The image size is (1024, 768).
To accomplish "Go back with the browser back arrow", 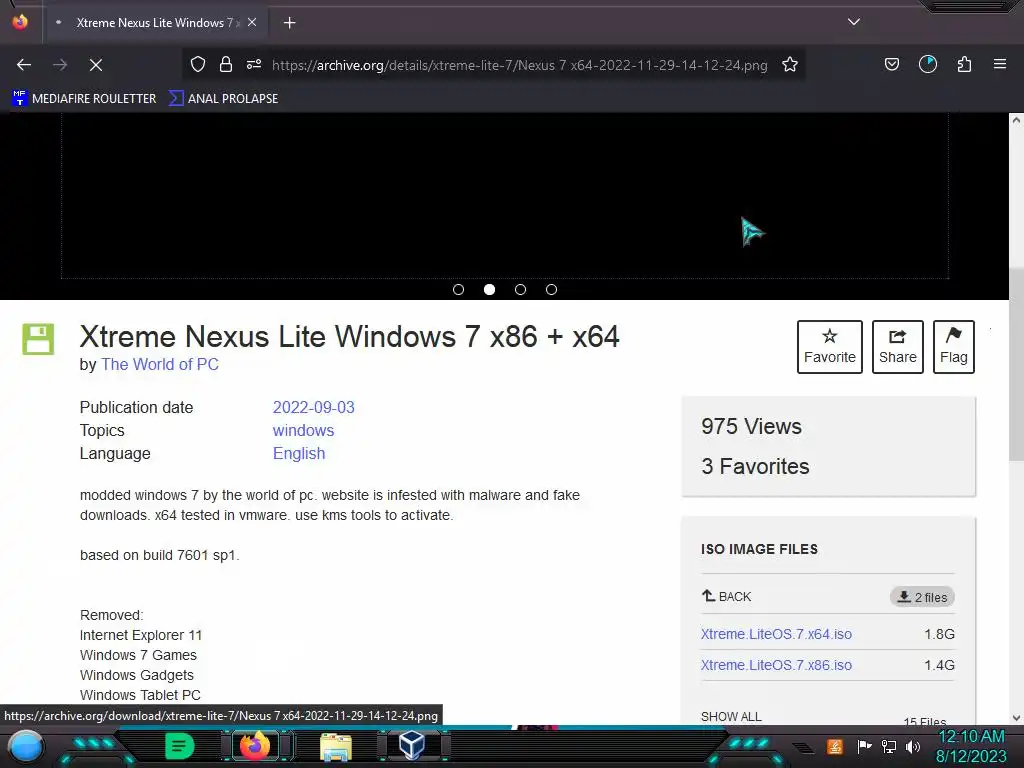I will (x=24, y=65).
